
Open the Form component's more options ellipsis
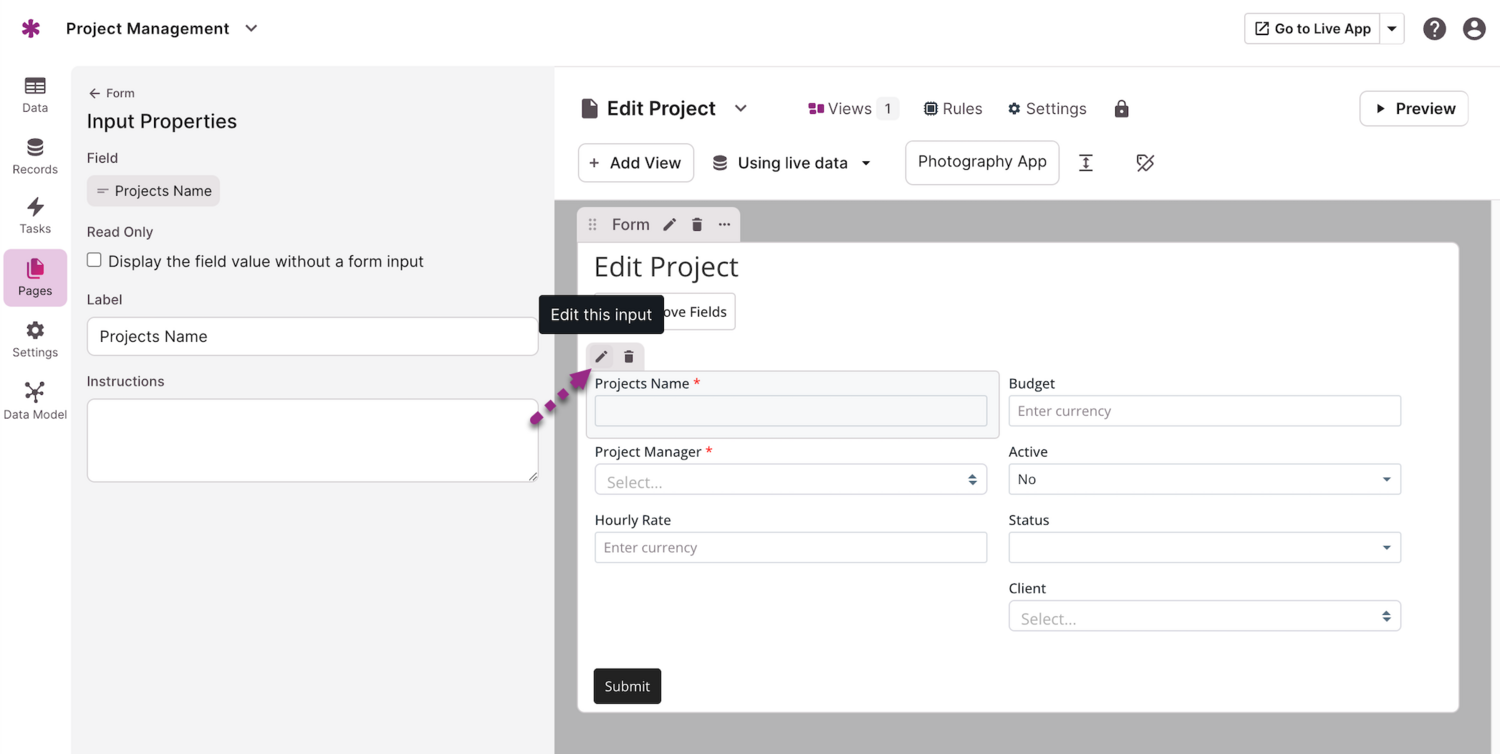pos(724,225)
